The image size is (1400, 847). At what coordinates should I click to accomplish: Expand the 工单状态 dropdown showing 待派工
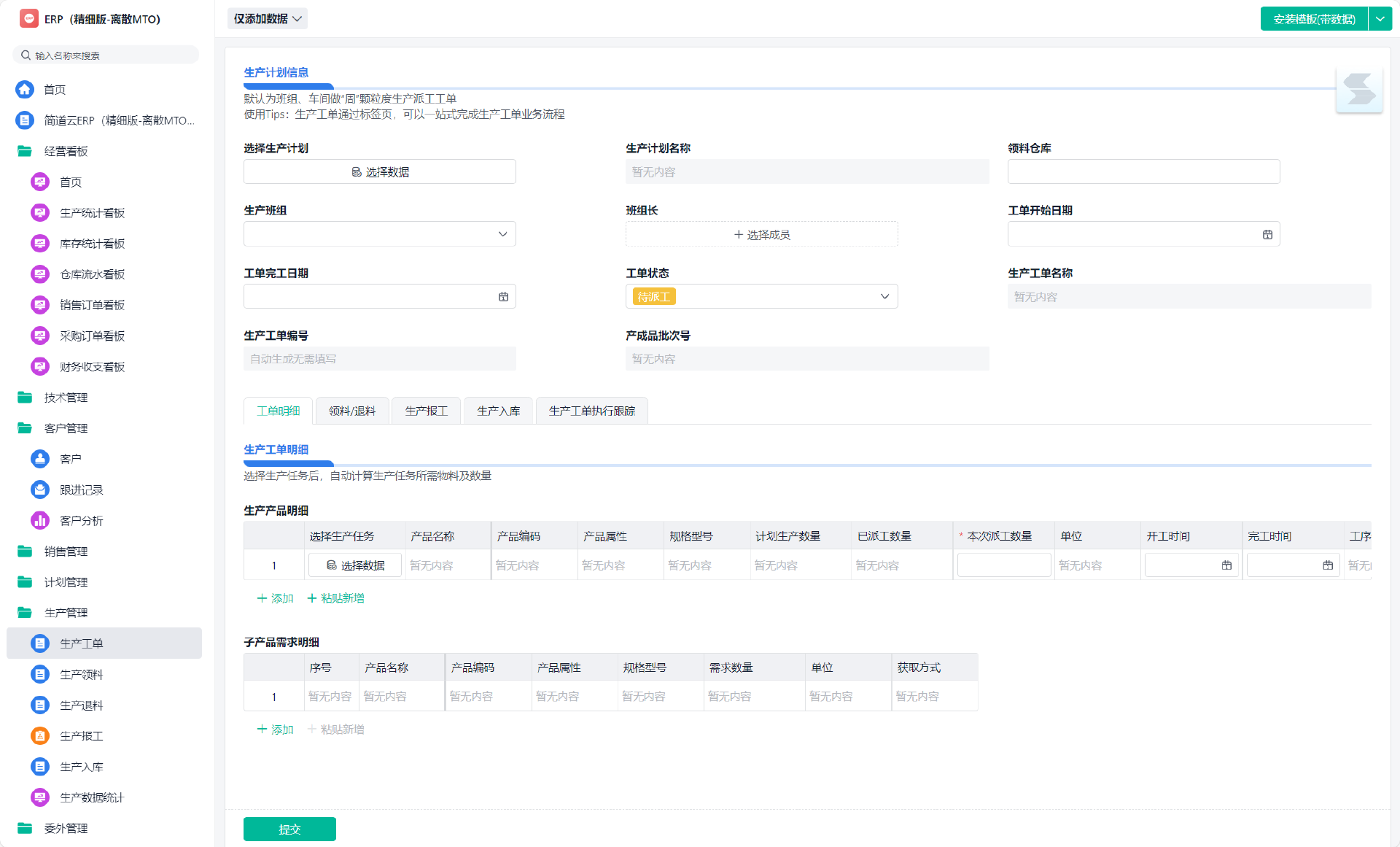point(761,296)
